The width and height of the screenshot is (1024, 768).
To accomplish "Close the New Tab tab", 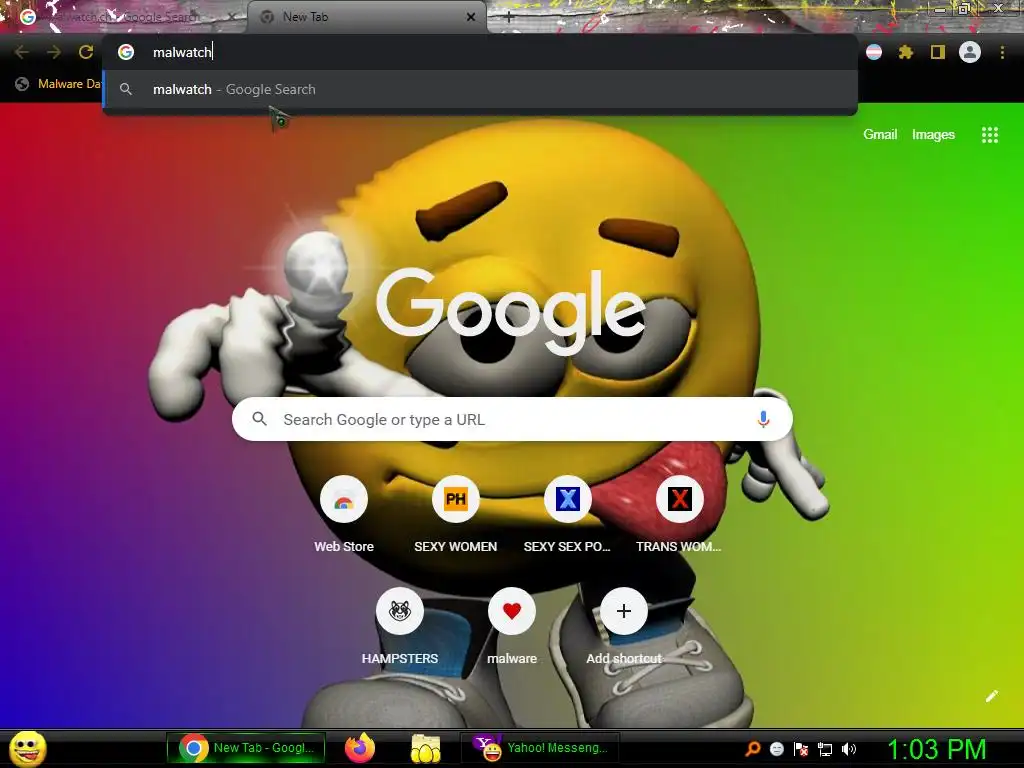I will pos(471,17).
